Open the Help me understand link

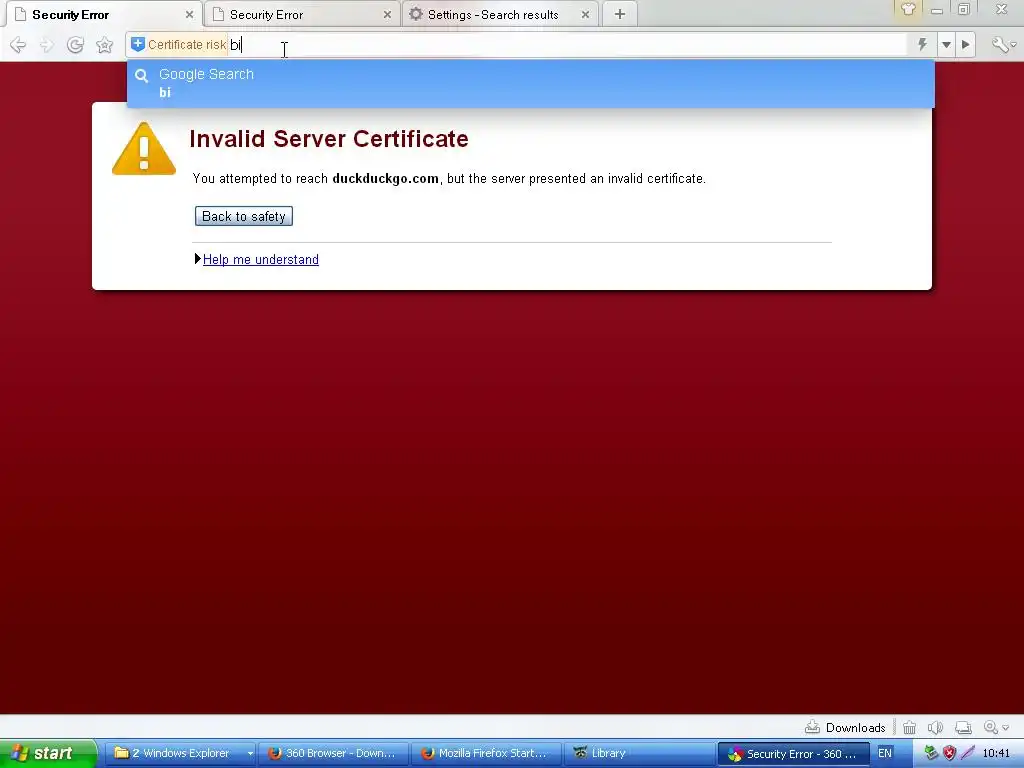(261, 259)
